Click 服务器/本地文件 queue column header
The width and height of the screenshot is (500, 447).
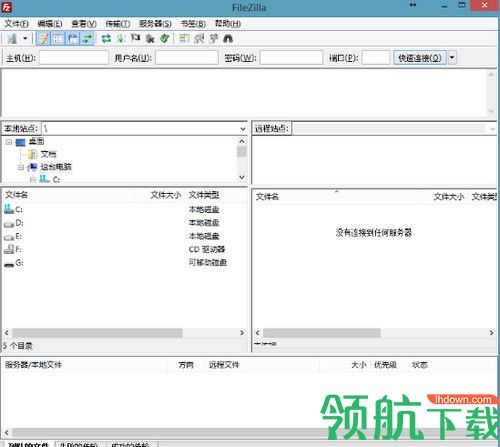(x=85, y=365)
